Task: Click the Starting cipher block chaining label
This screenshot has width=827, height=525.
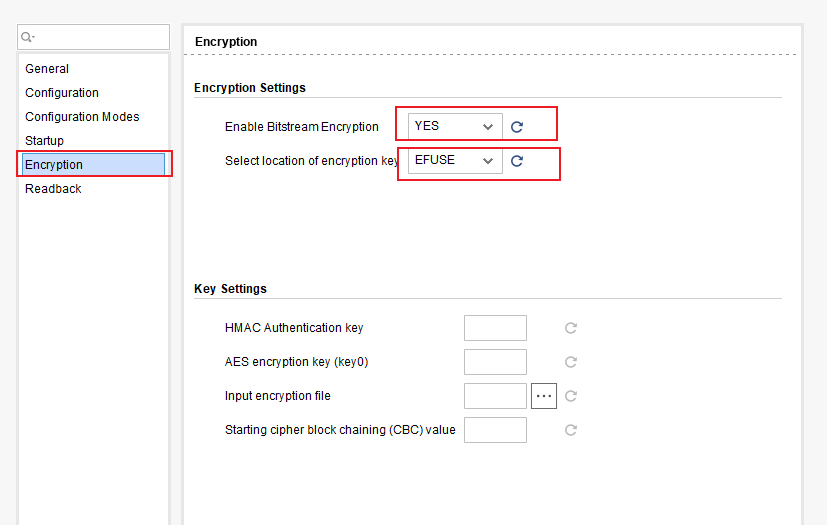Action: pyautogui.click(x=340, y=430)
